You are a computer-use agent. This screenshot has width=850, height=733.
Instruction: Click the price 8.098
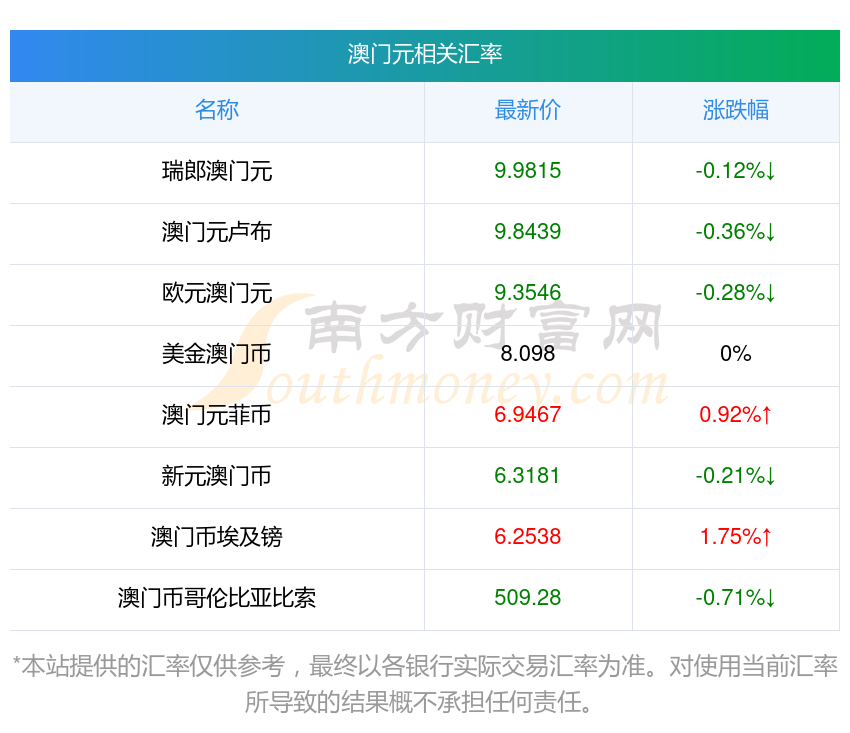click(x=527, y=353)
